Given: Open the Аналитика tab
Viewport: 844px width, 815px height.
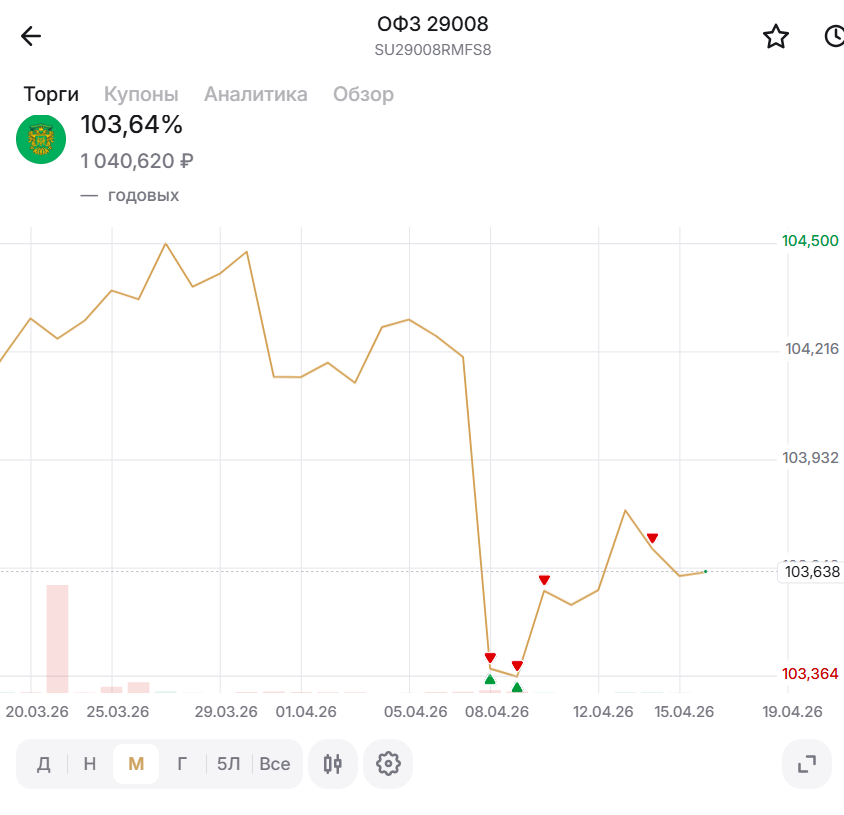Looking at the screenshot, I should (255, 94).
